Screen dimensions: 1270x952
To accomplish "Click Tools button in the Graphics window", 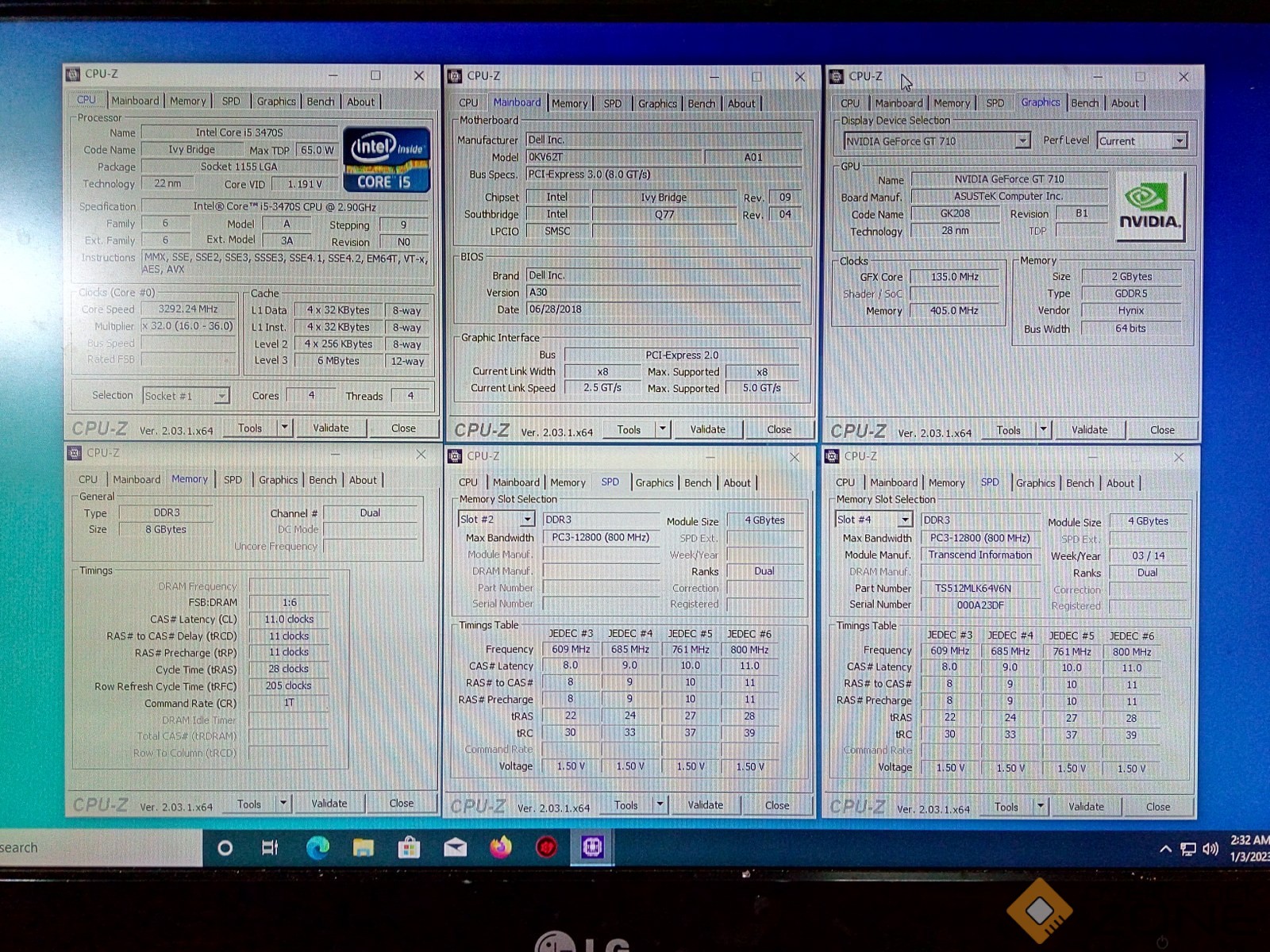I will pos(1009,430).
